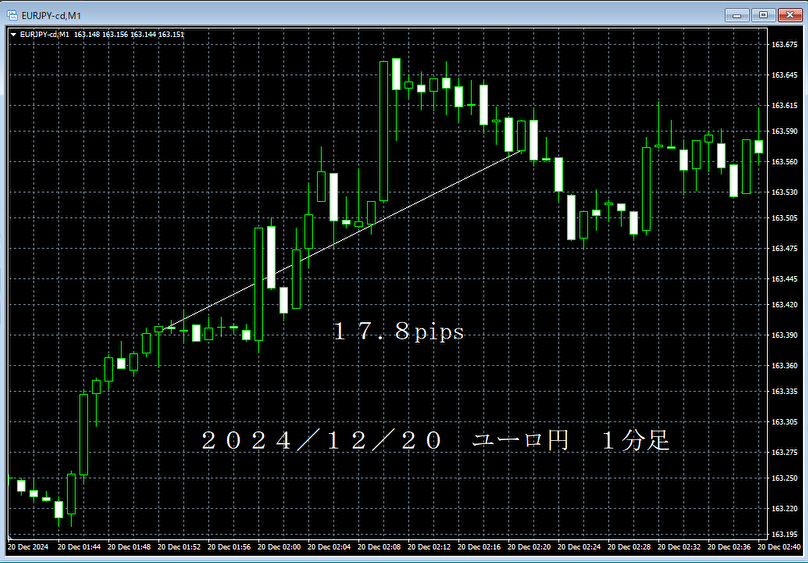The image size is (808, 563).
Task: Click the 163.195 price scale label
Action: click(x=784, y=534)
